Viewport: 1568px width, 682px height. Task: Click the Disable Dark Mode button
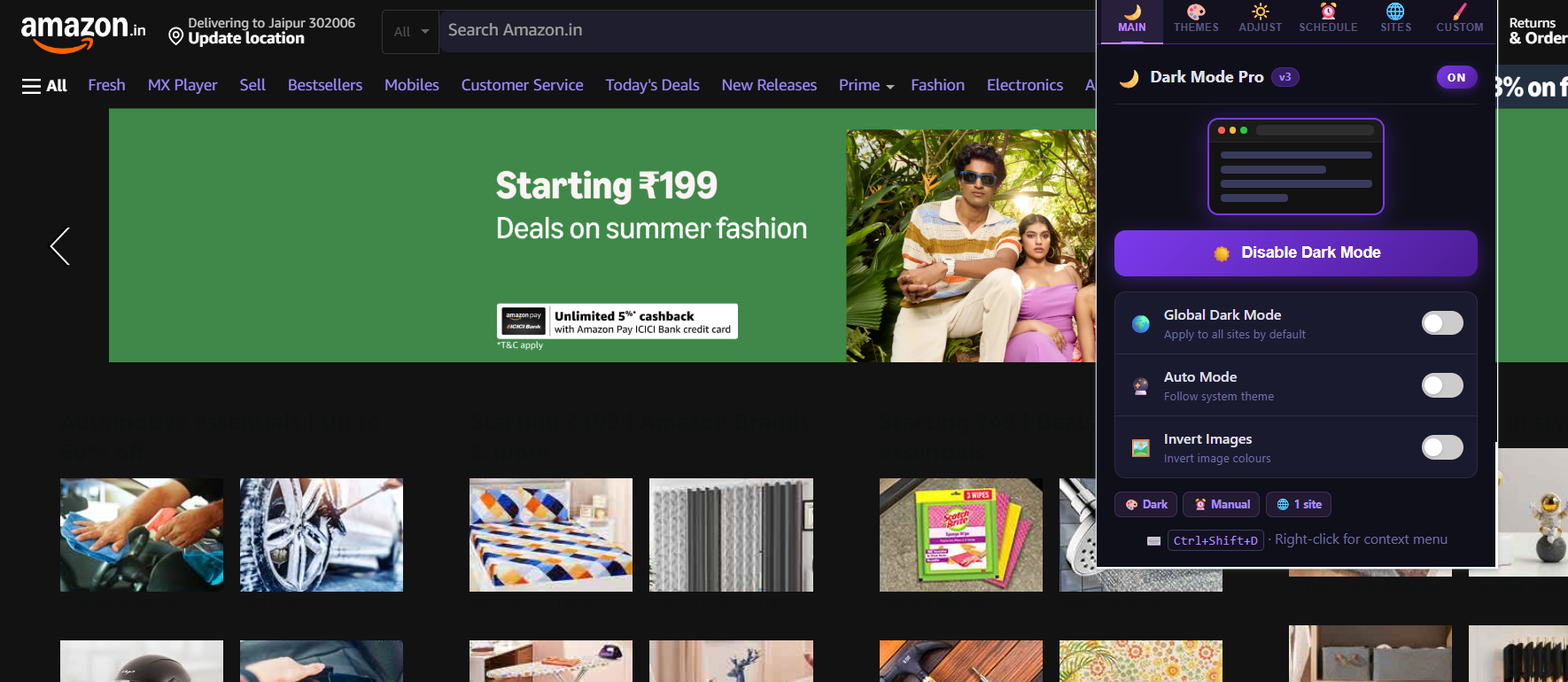coord(1295,253)
